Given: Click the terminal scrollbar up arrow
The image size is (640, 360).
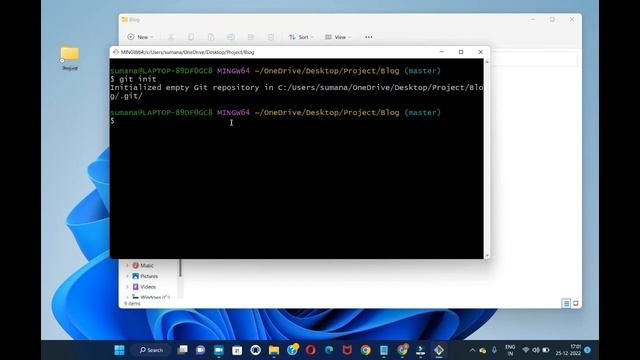Looking at the screenshot, I should [487, 62].
